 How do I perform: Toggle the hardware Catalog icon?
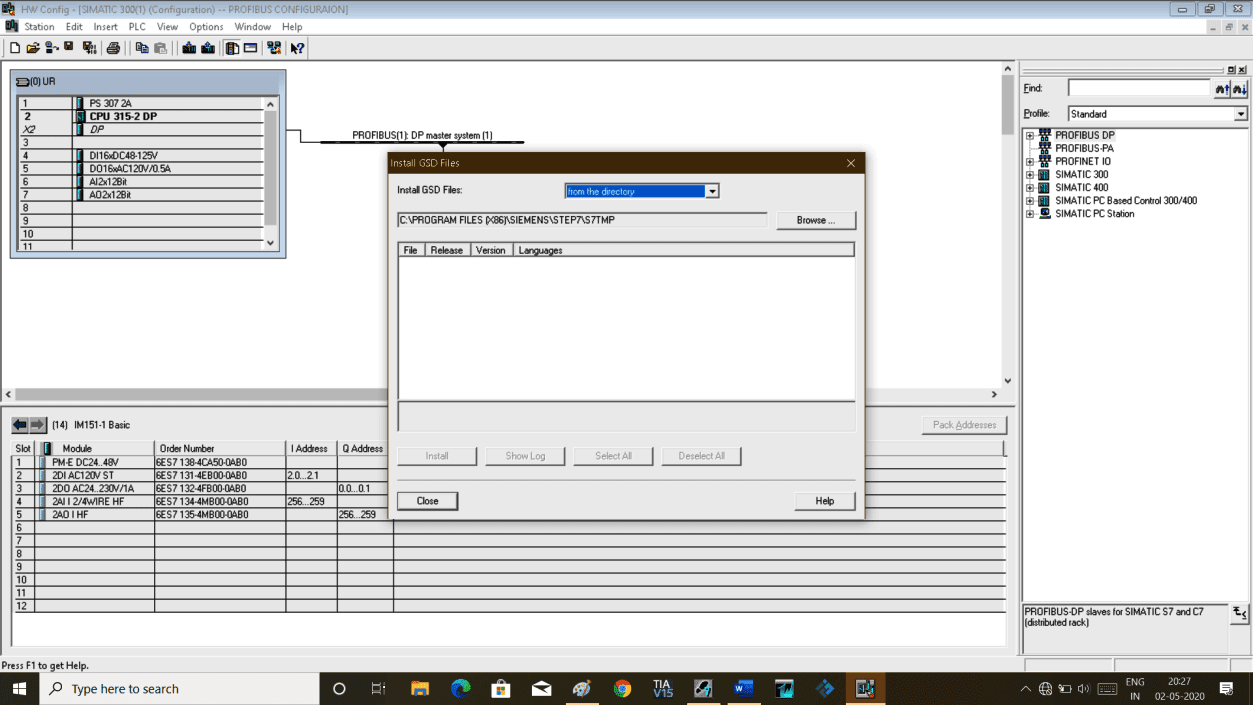coord(231,47)
